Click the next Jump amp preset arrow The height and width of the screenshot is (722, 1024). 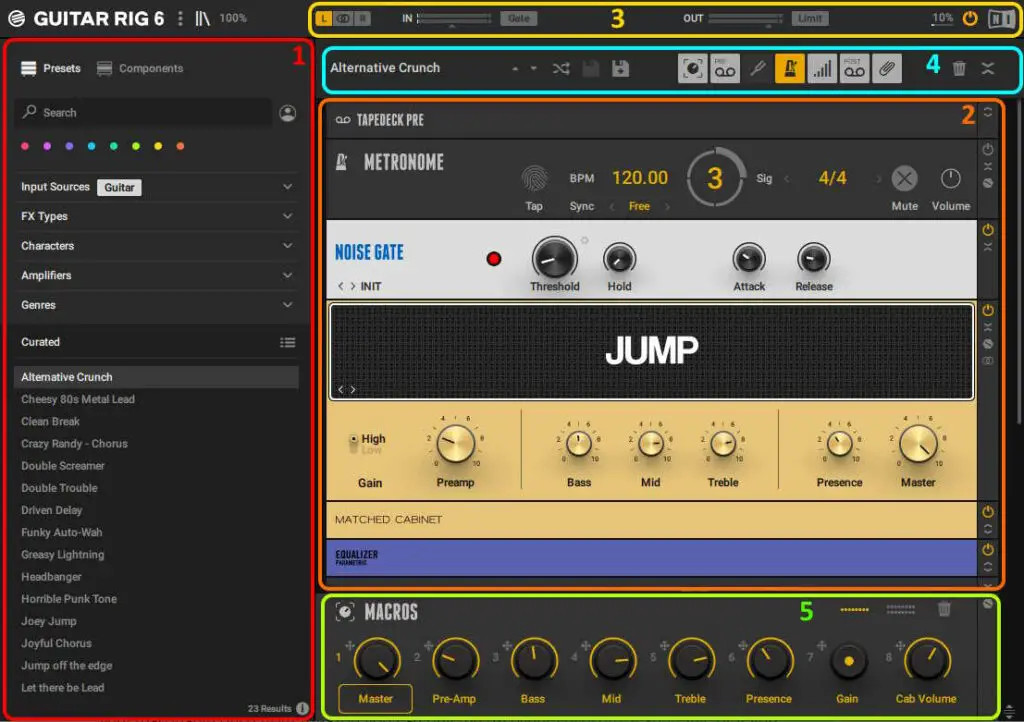pyautogui.click(x=353, y=390)
